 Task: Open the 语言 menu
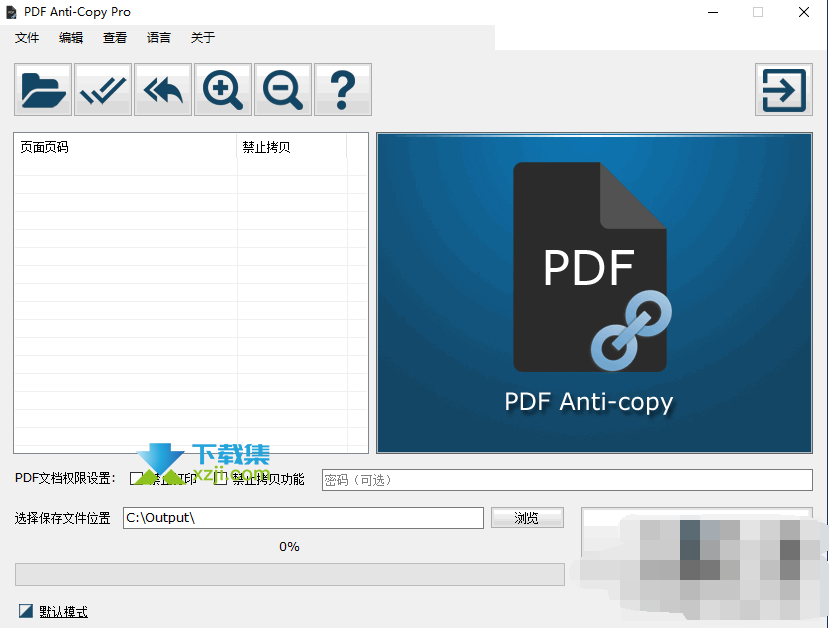pyautogui.click(x=159, y=38)
